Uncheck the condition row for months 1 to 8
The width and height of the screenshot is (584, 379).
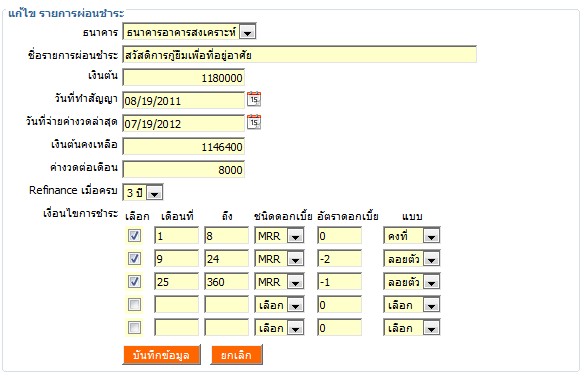point(134,236)
